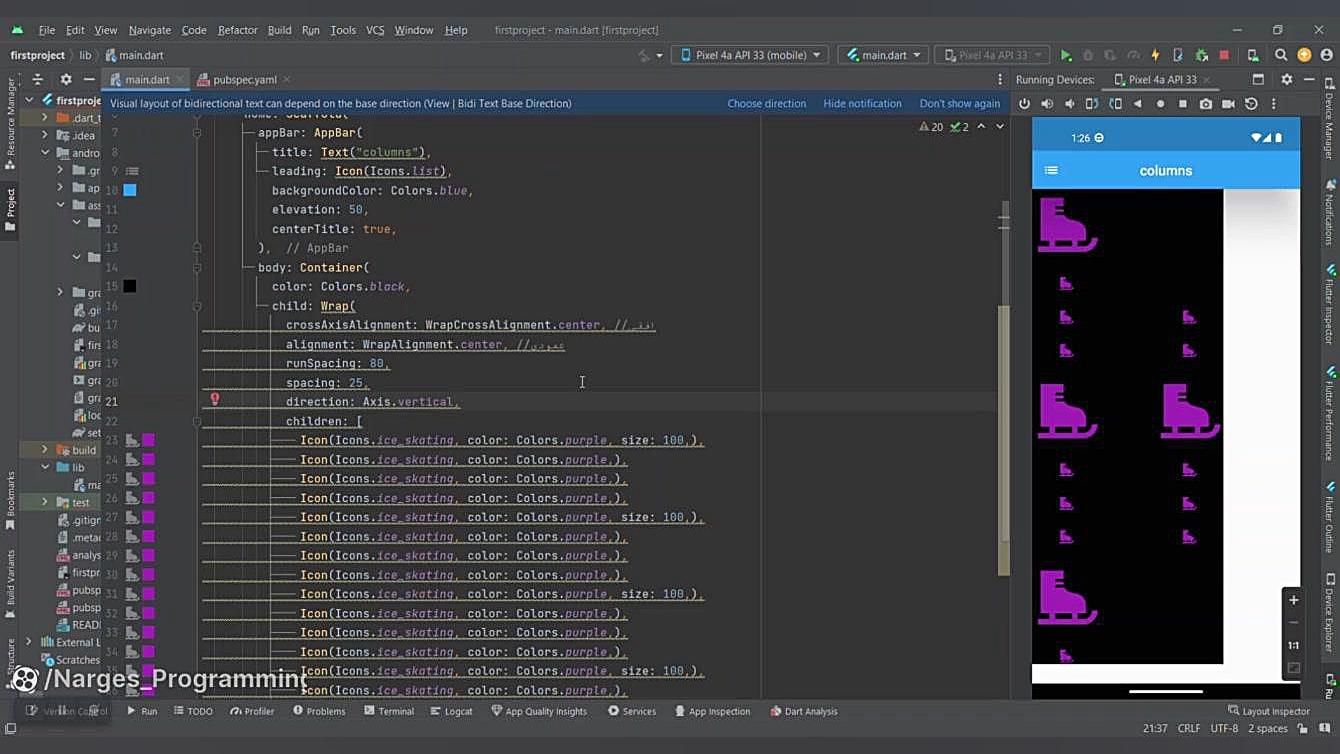Select the Pixel 4a API 33 running device tab
Viewport: 1340px width, 754px height.
(x=1161, y=79)
